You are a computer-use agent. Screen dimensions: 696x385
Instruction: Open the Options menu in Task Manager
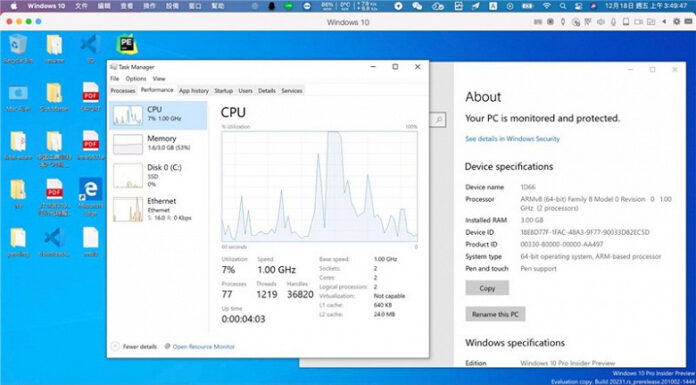point(136,79)
